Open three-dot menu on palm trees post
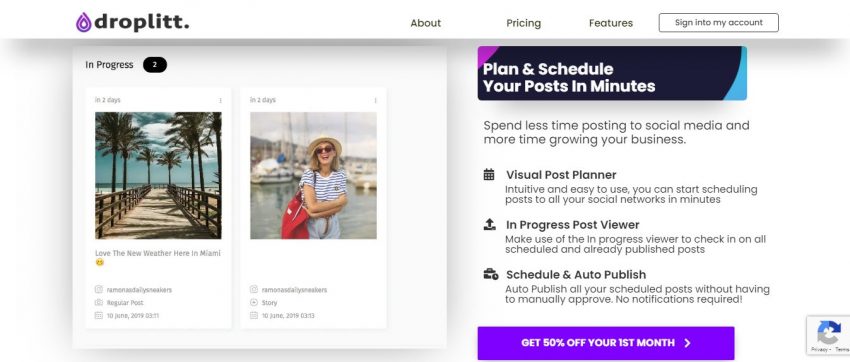Screen dimensions: 850x362 click(220, 100)
